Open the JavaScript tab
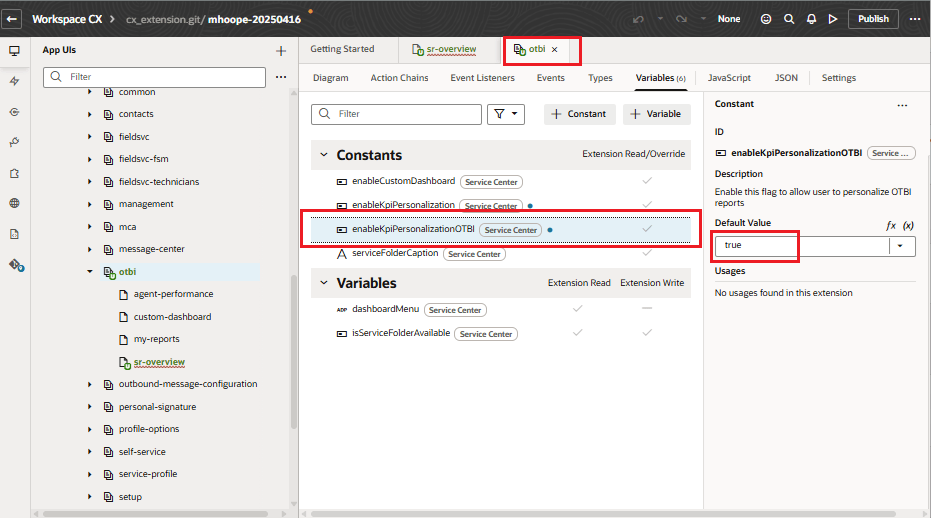Image resolution: width=932 pixels, height=518 pixels. [729, 78]
